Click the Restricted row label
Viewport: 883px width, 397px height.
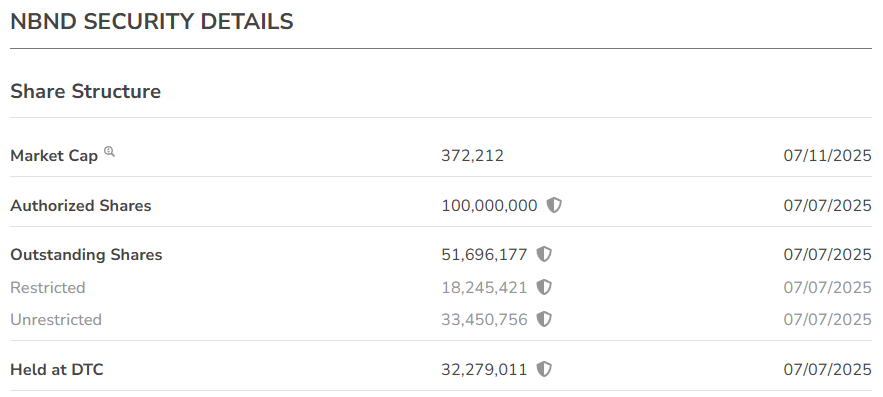click(48, 288)
